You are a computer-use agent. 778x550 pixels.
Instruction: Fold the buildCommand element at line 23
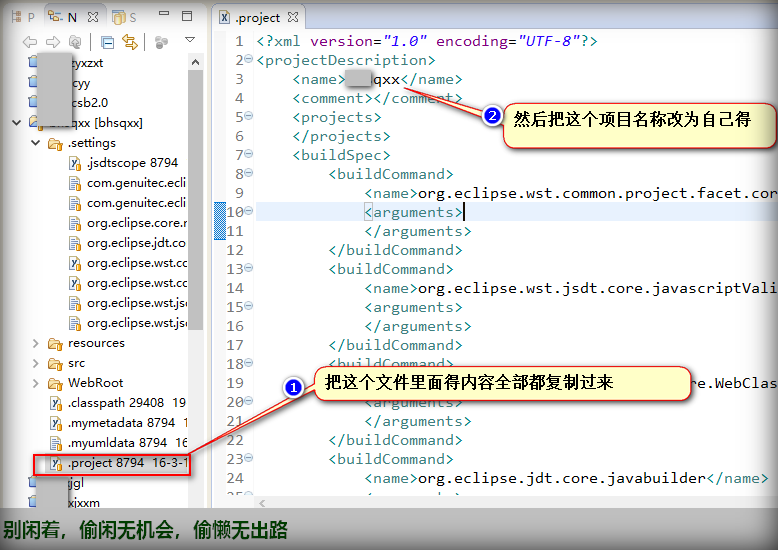pos(249,458)
